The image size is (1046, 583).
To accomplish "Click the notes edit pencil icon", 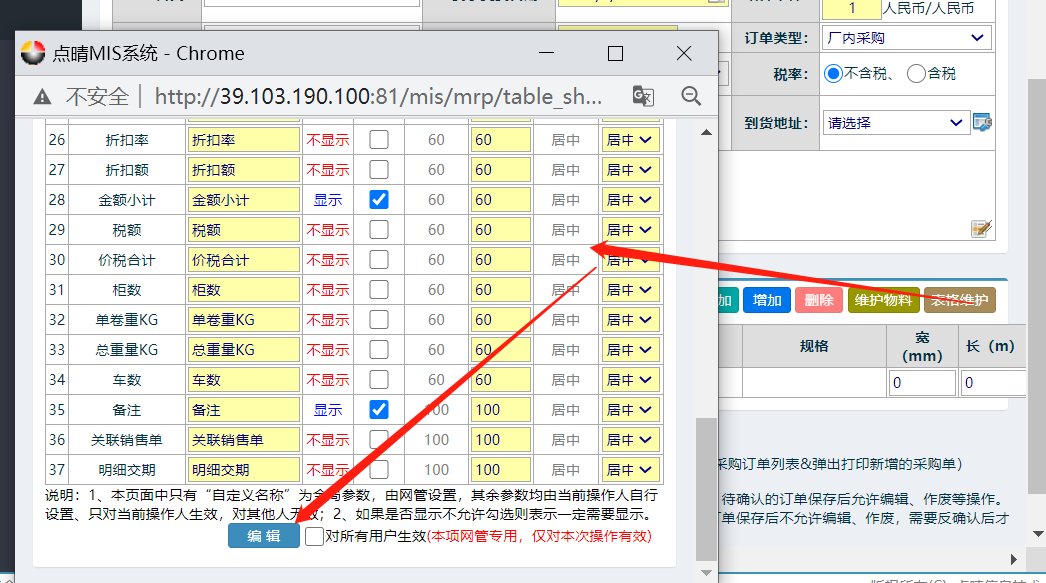I will 981,229.
